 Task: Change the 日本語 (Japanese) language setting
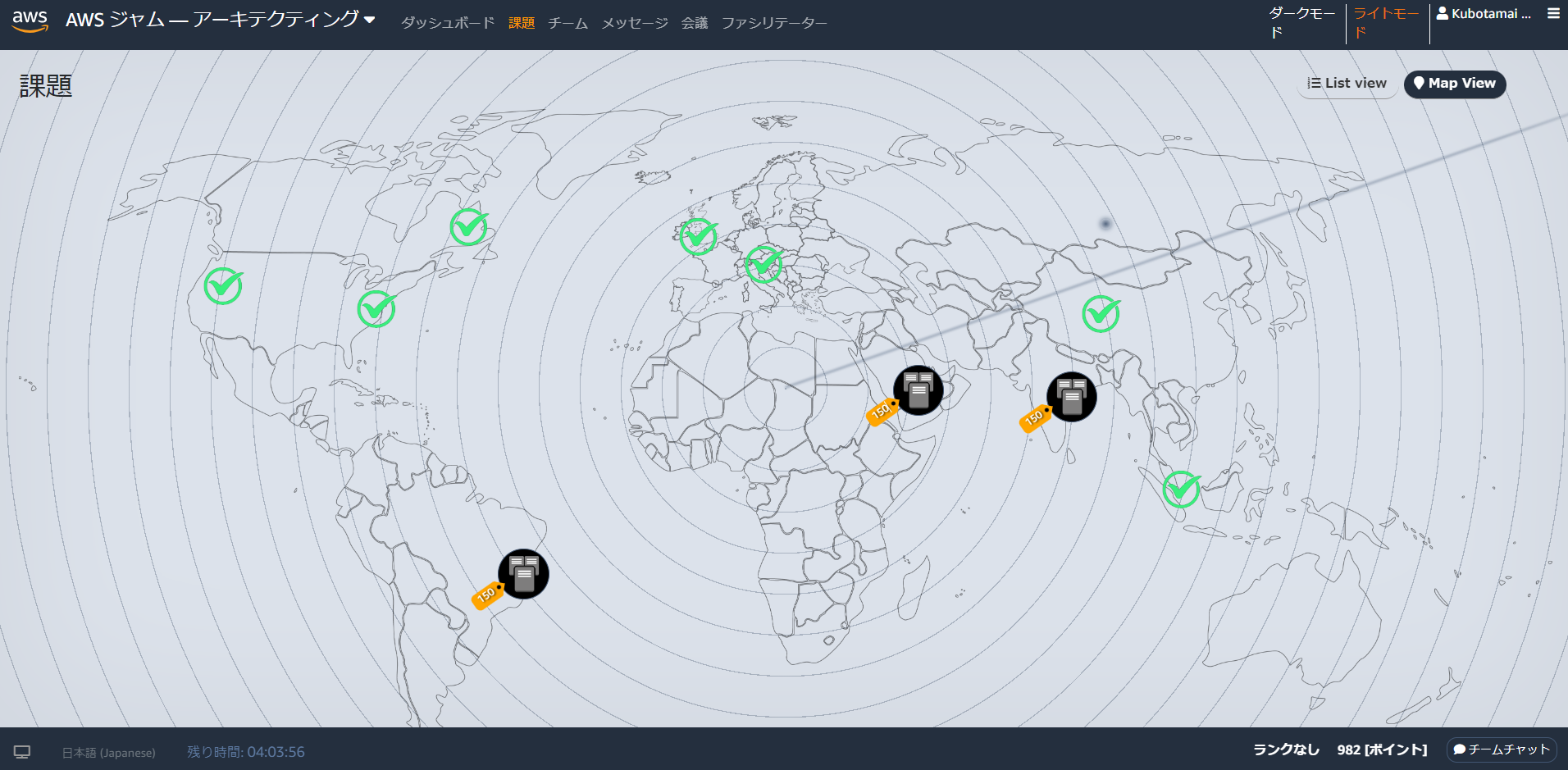111,751
